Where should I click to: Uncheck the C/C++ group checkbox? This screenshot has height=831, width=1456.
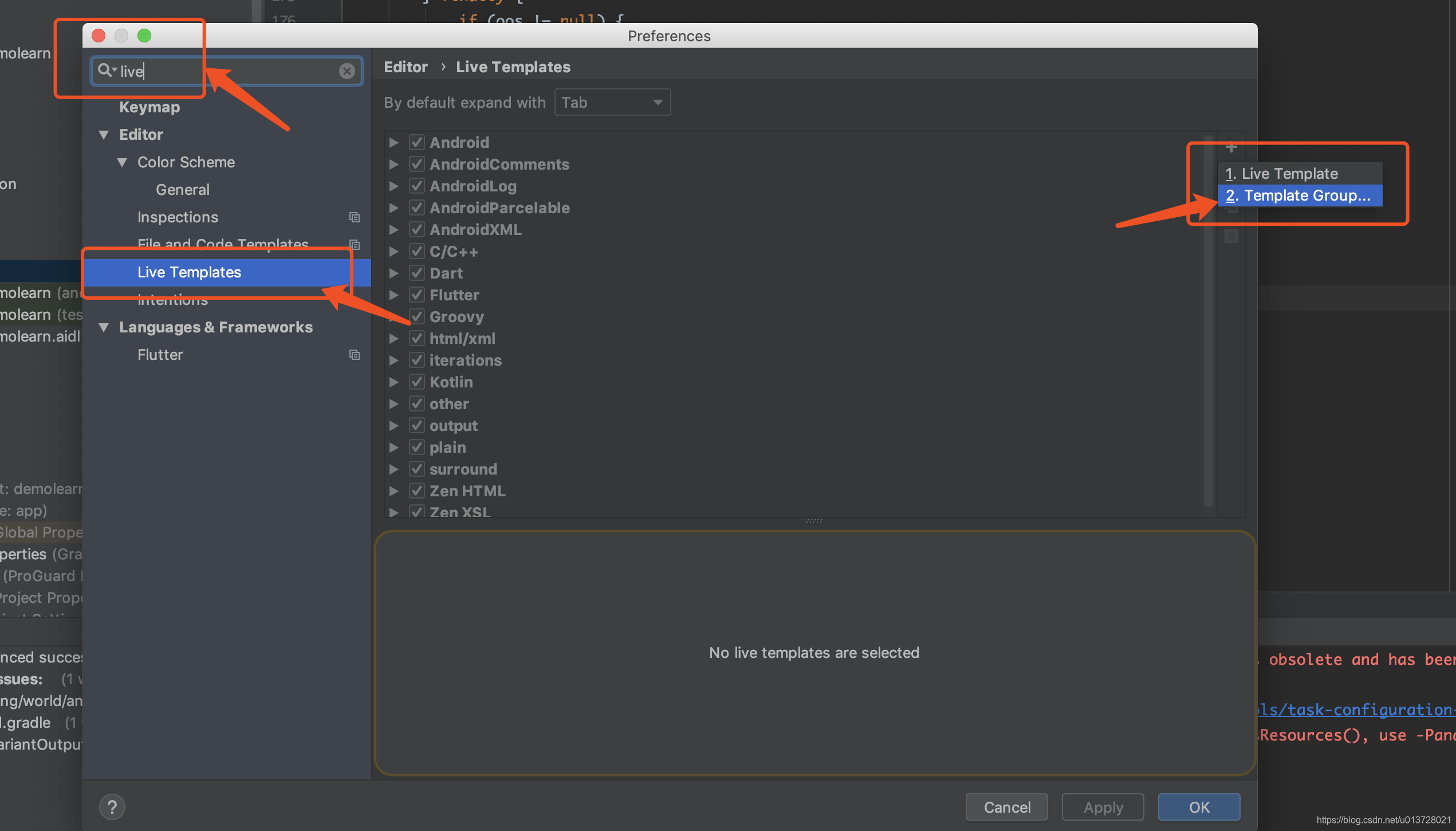tap(417, 251)
